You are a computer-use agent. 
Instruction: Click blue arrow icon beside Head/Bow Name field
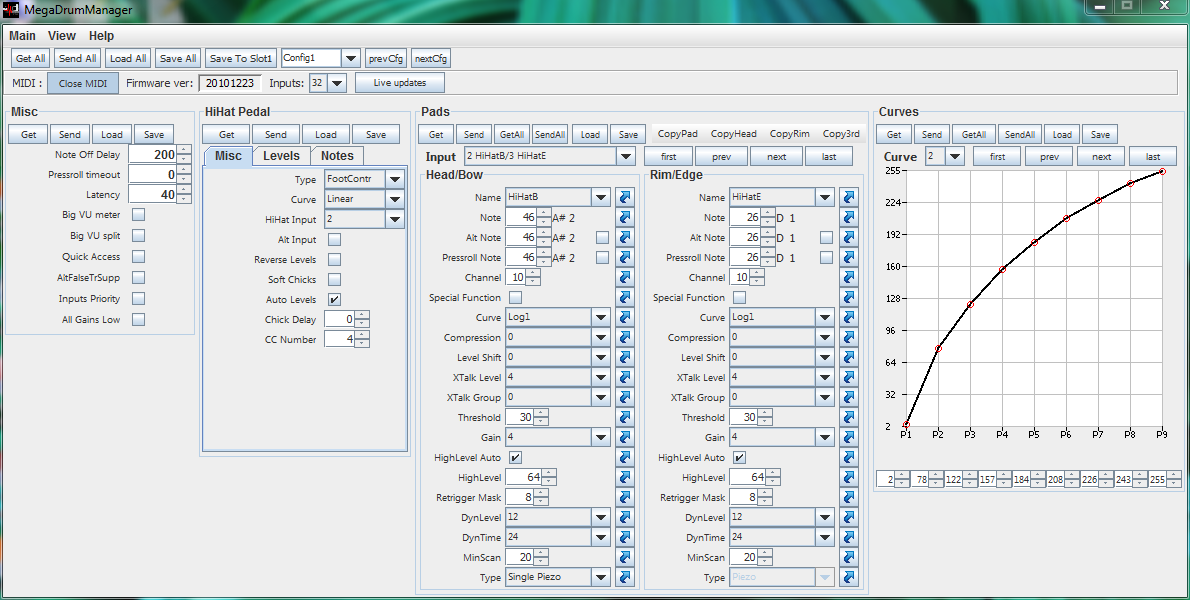click(625, 197)
